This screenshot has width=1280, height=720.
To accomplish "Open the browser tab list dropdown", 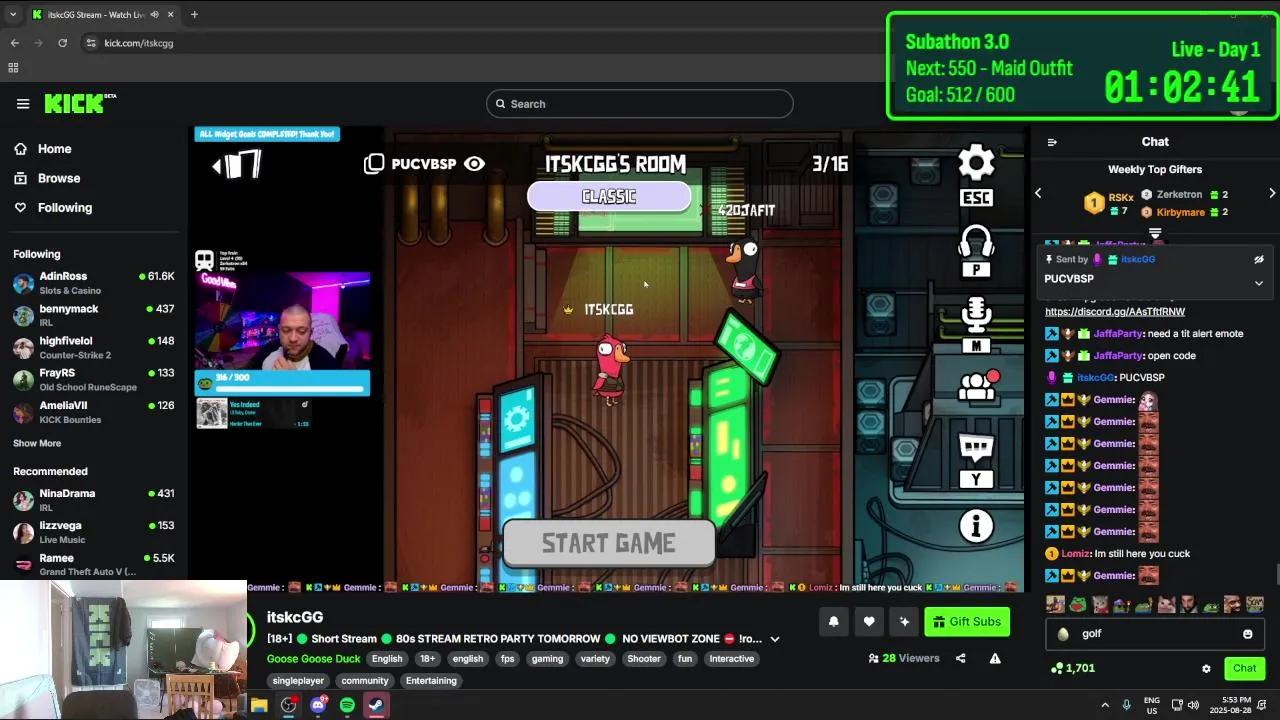I will (x=13, y=15).
